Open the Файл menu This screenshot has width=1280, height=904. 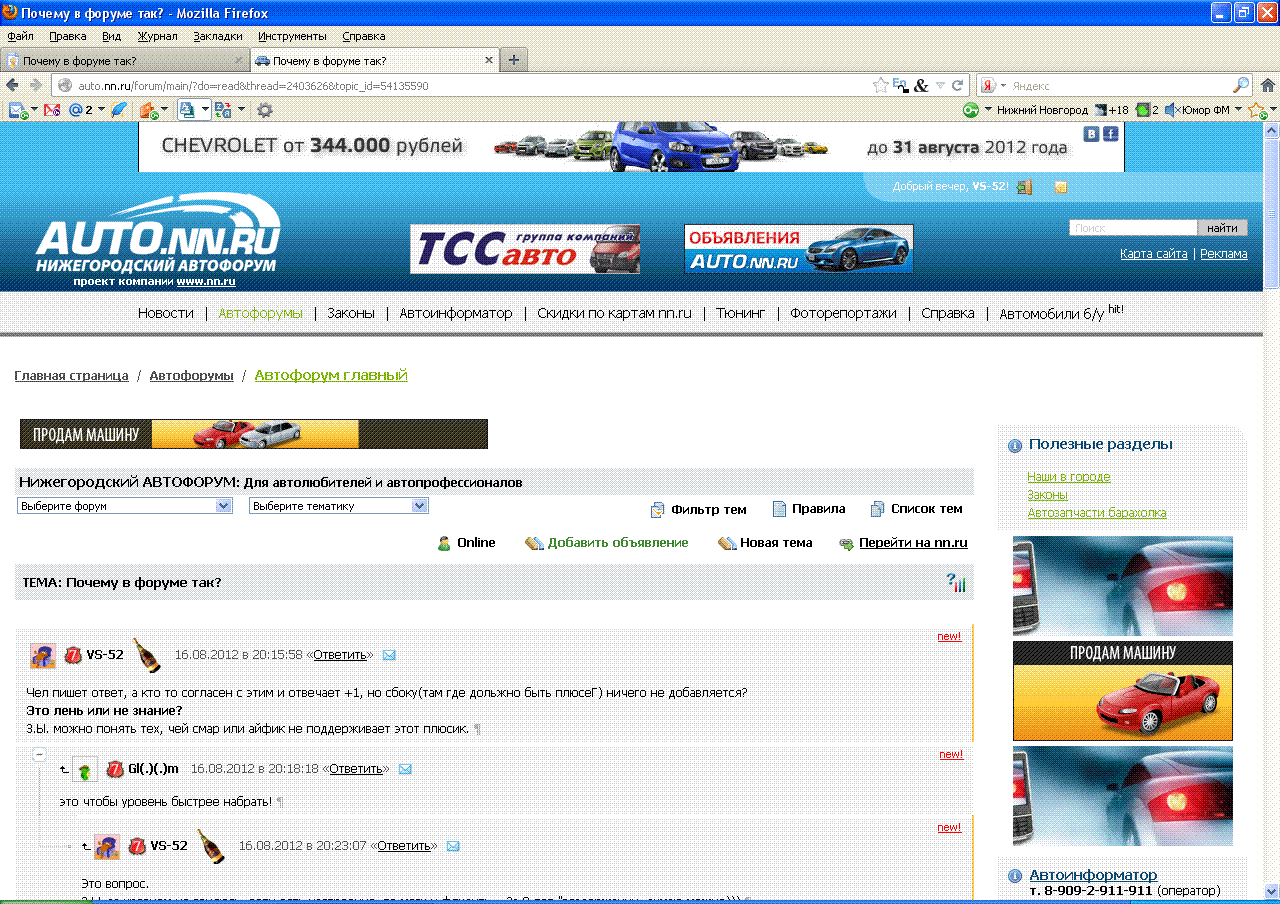pyautogui.click(x=20, y=36)
